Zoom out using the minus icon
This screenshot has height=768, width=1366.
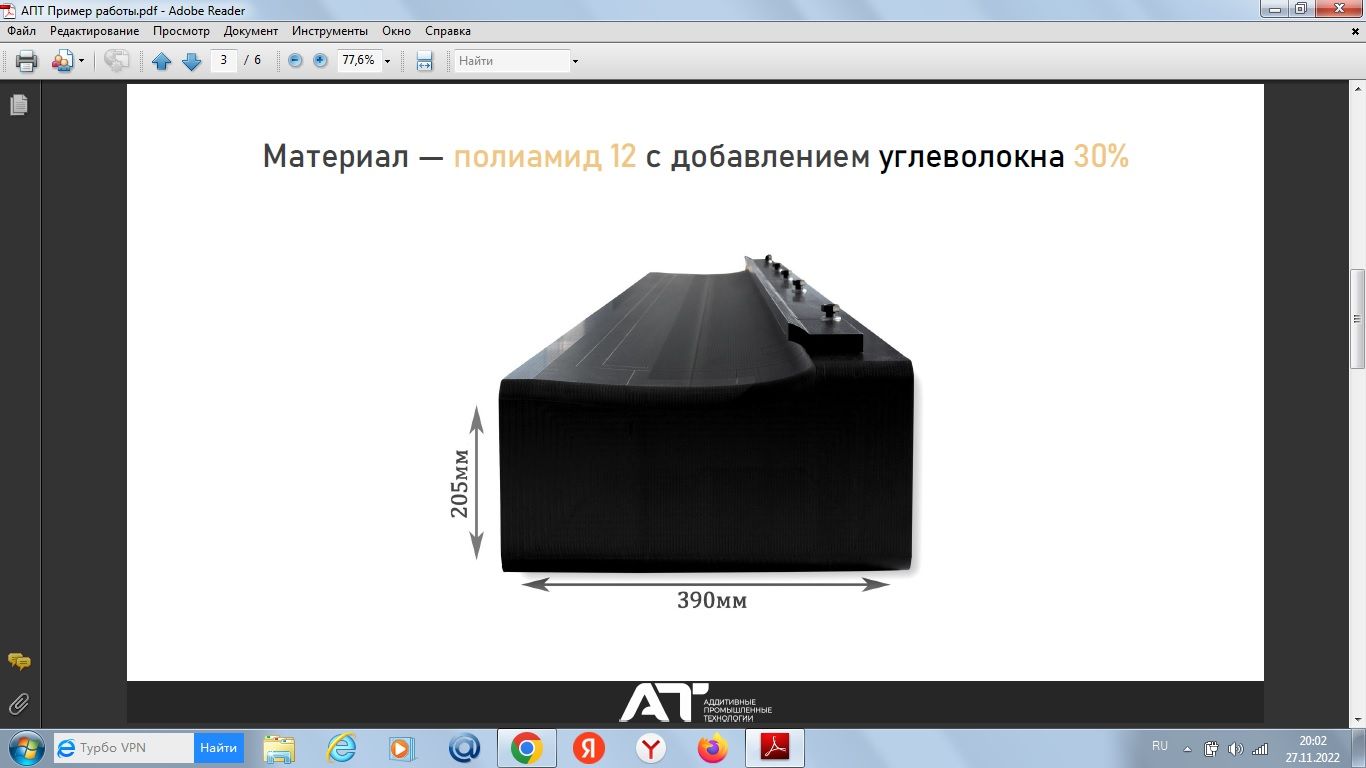point(294,60)
